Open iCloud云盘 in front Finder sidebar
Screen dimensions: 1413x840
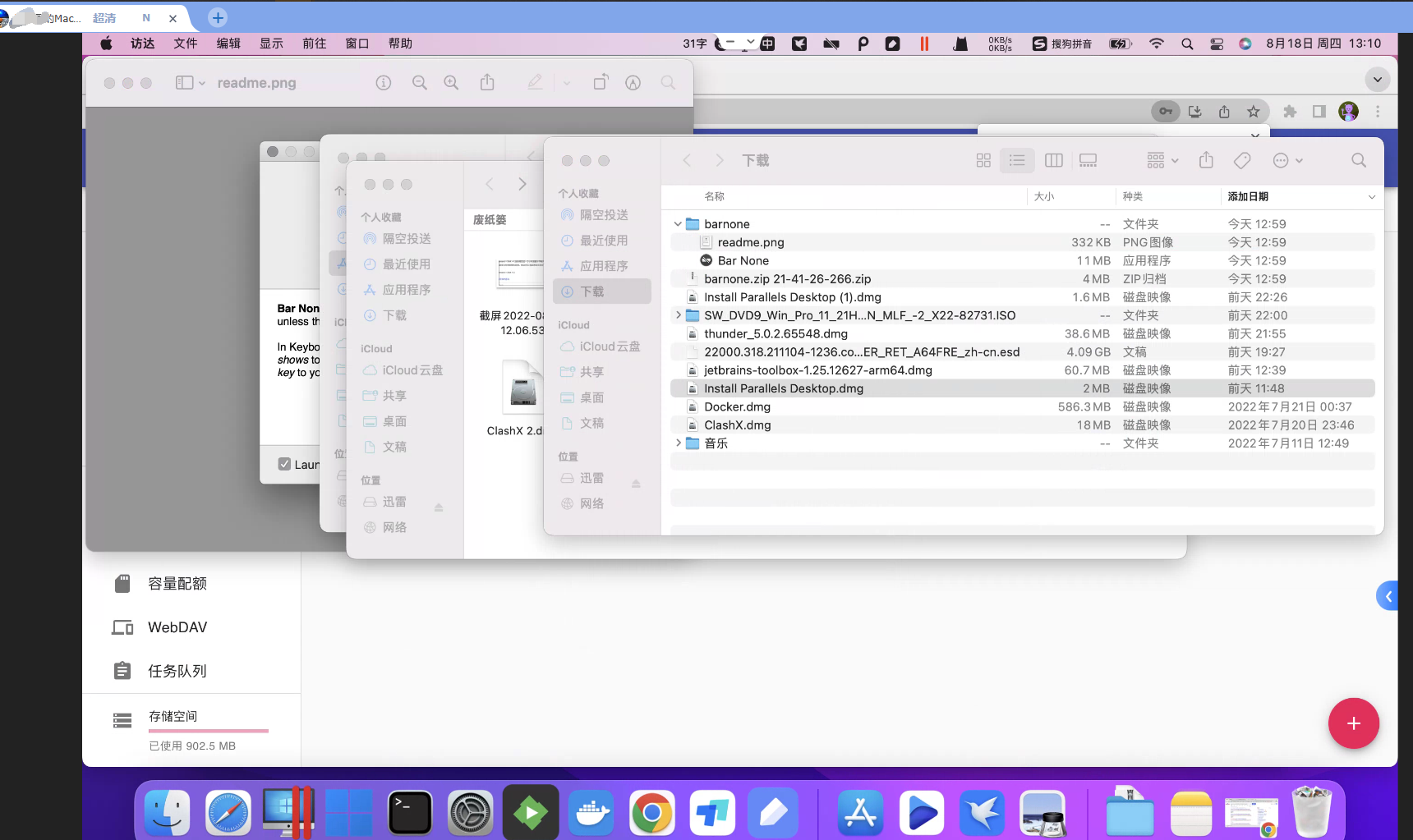tap(603, 347)
